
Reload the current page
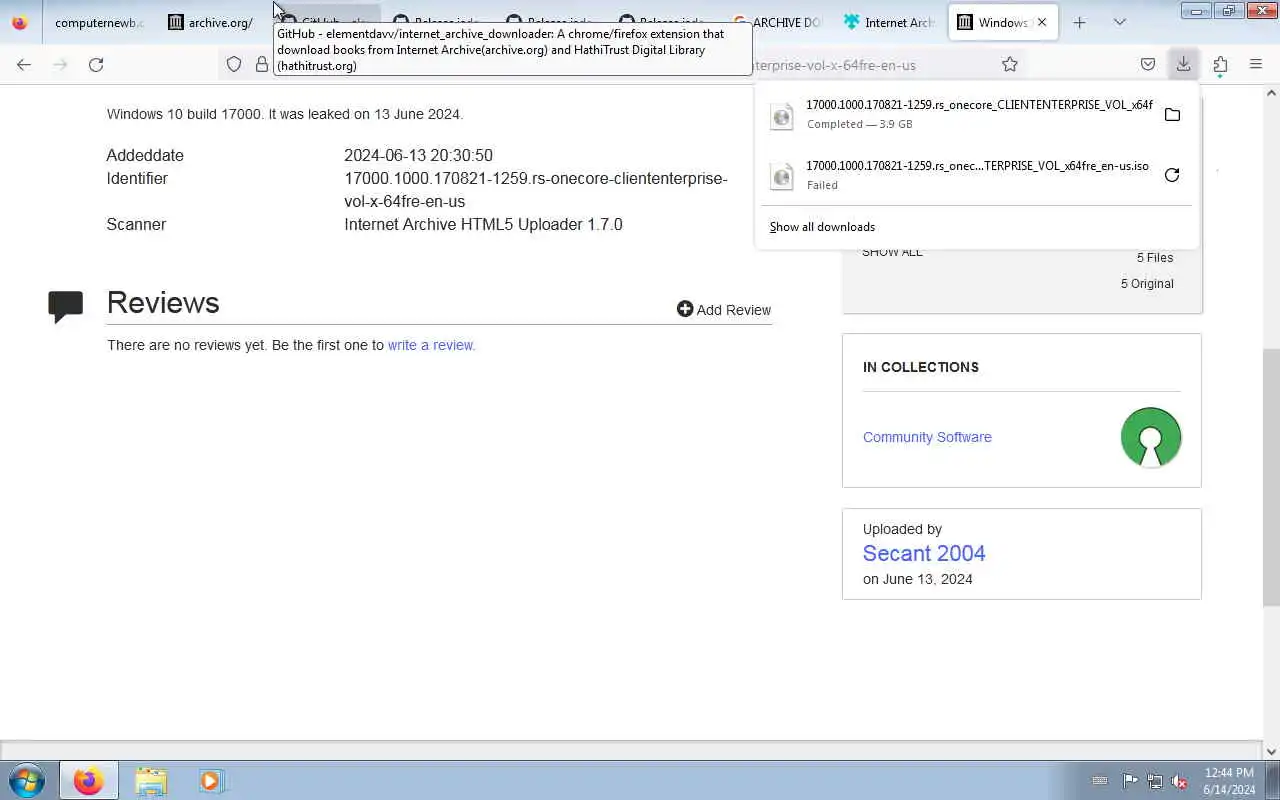(96, 64)
